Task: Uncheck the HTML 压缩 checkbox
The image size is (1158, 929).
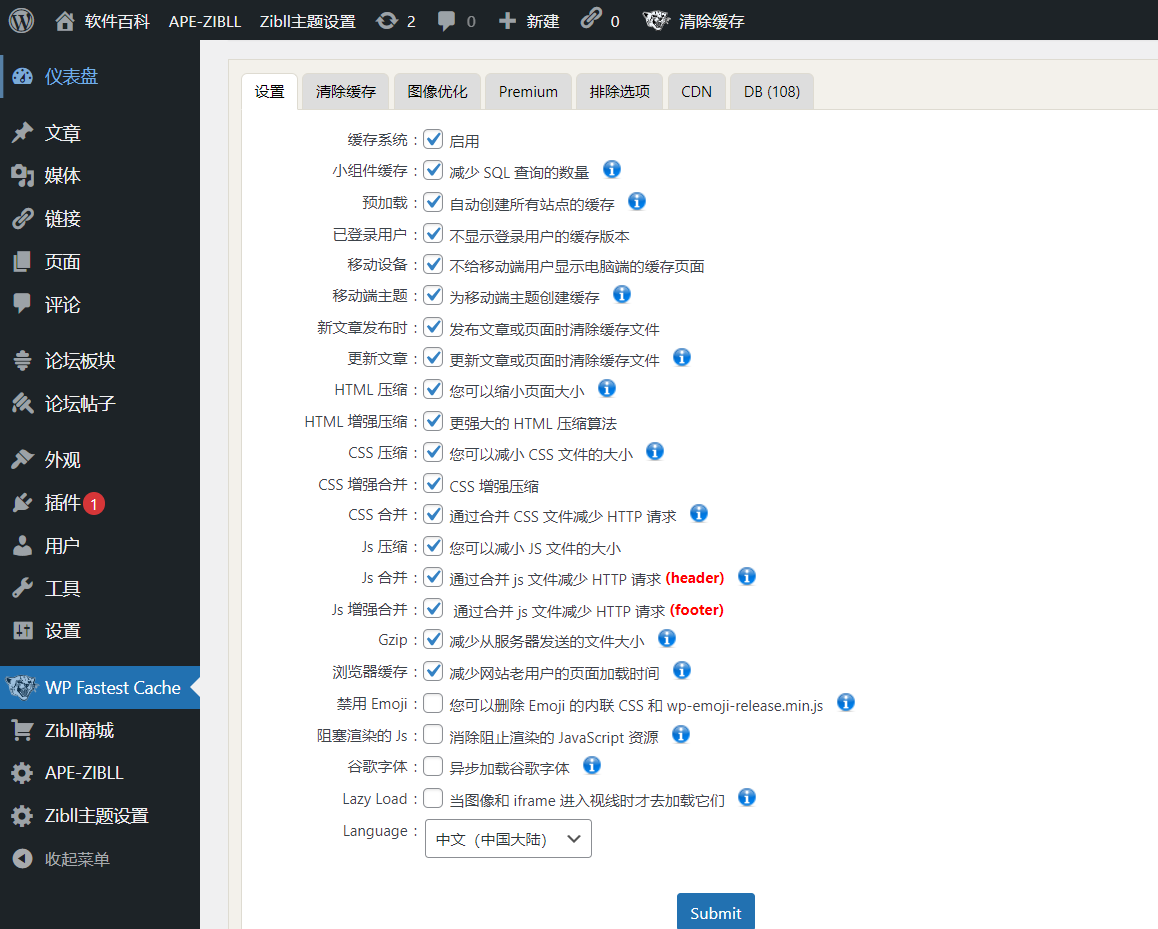Action: [x=433, y=390]
